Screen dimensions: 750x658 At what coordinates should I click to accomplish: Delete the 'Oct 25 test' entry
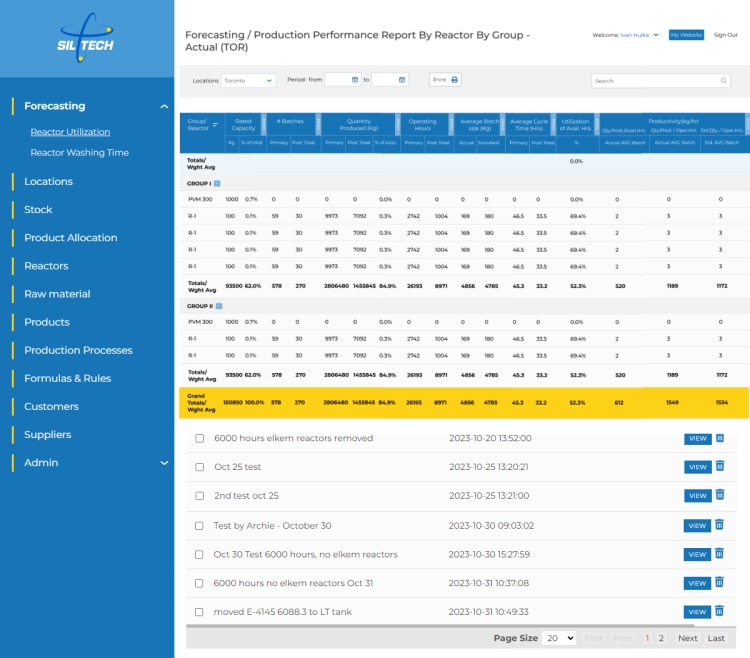pos(720,466)
